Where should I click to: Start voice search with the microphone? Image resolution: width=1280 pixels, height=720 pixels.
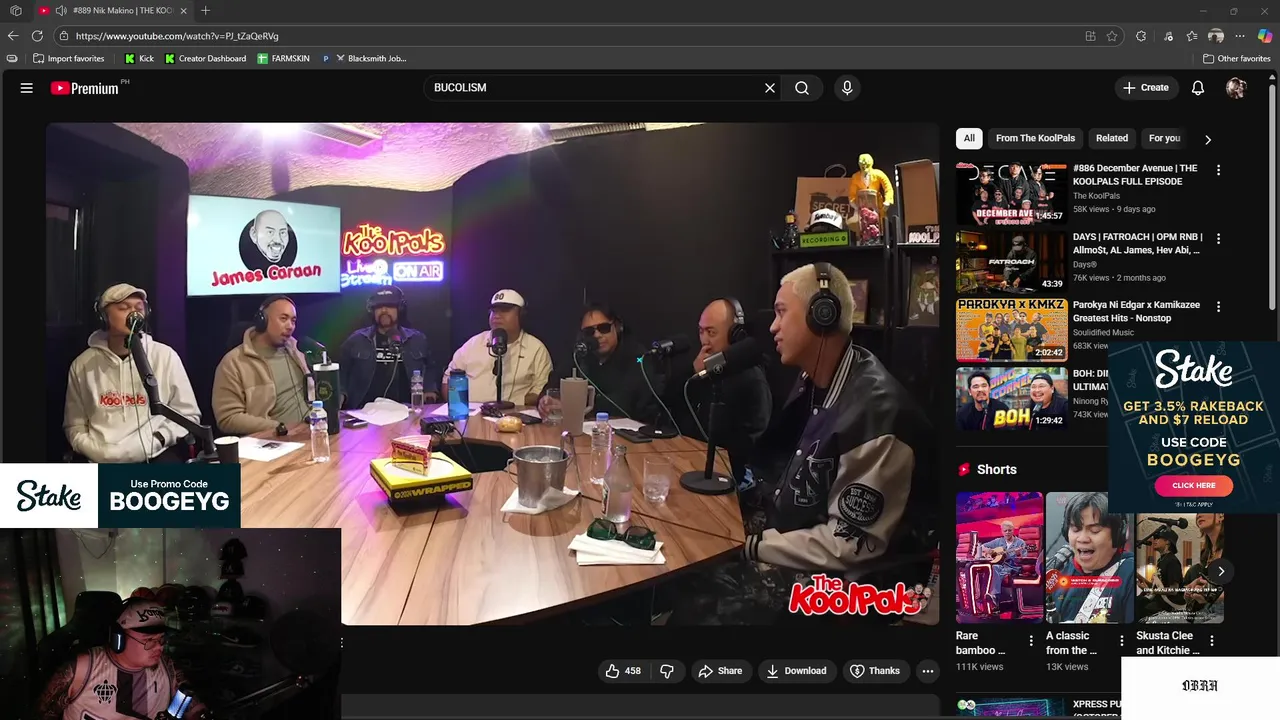pyautogui.click(x=847, y=88)
